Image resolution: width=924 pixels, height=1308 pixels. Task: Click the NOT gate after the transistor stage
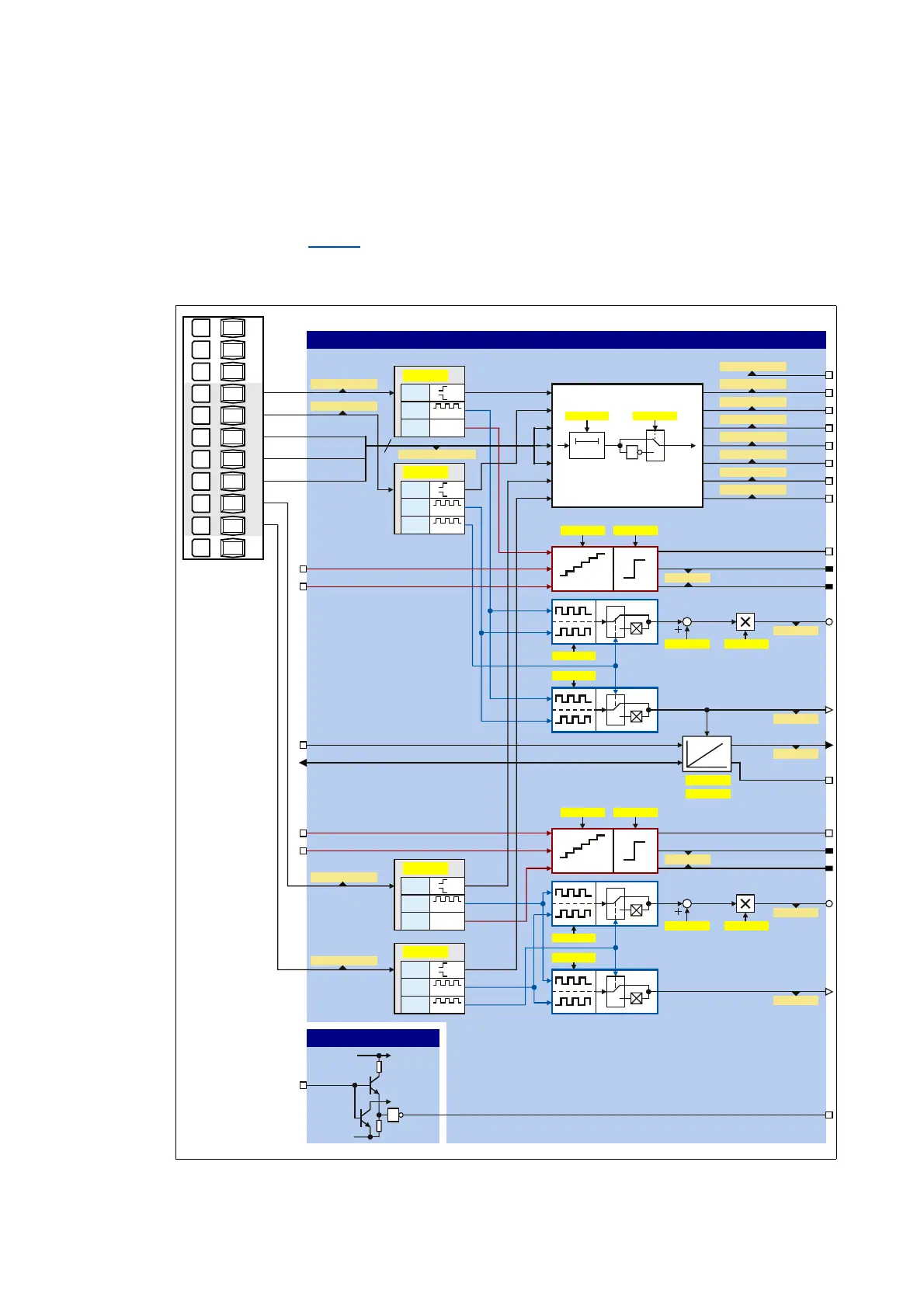[x=394, y=1115]
